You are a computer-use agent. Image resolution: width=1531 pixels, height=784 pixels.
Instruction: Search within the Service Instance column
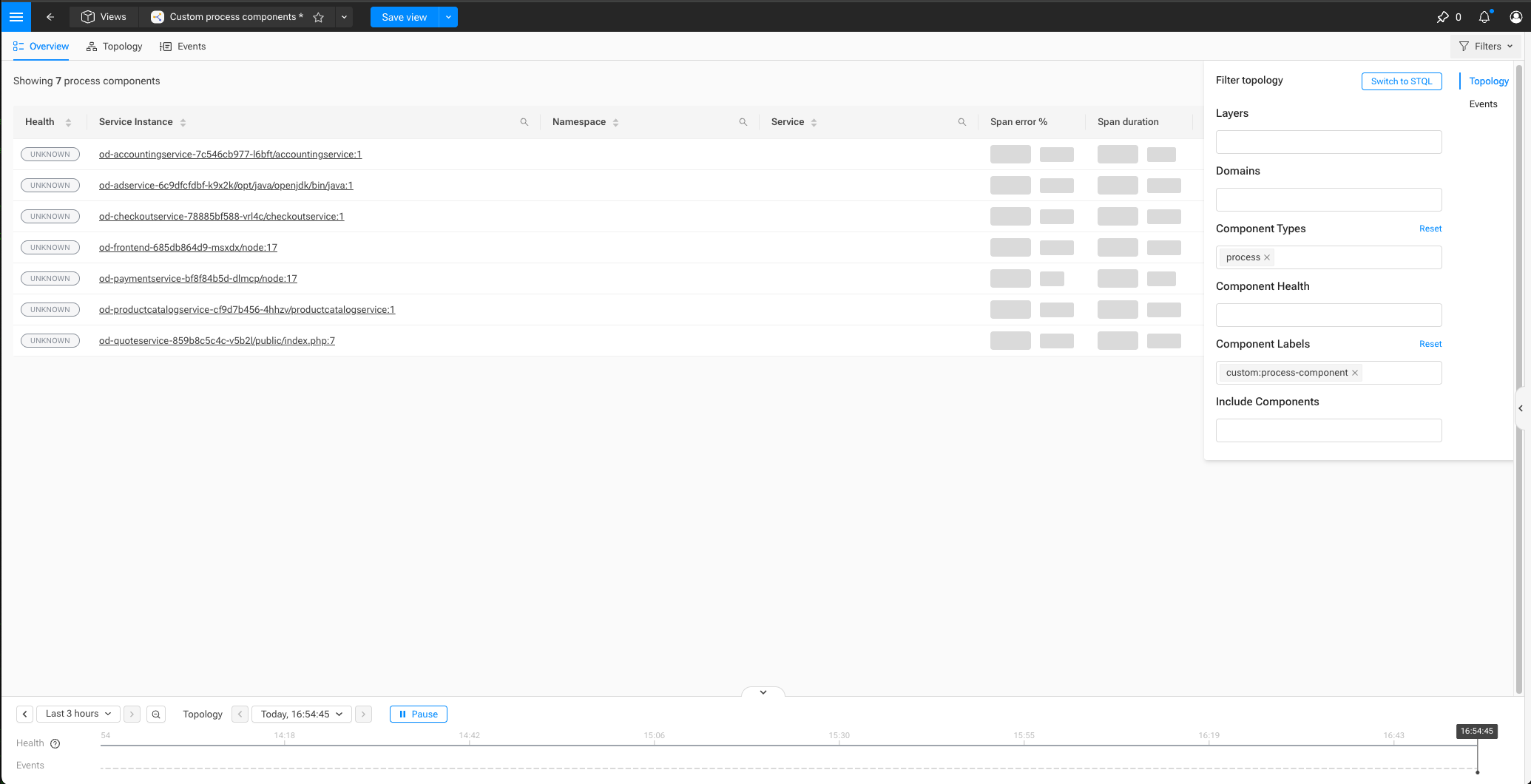click(x=524, y=121)
